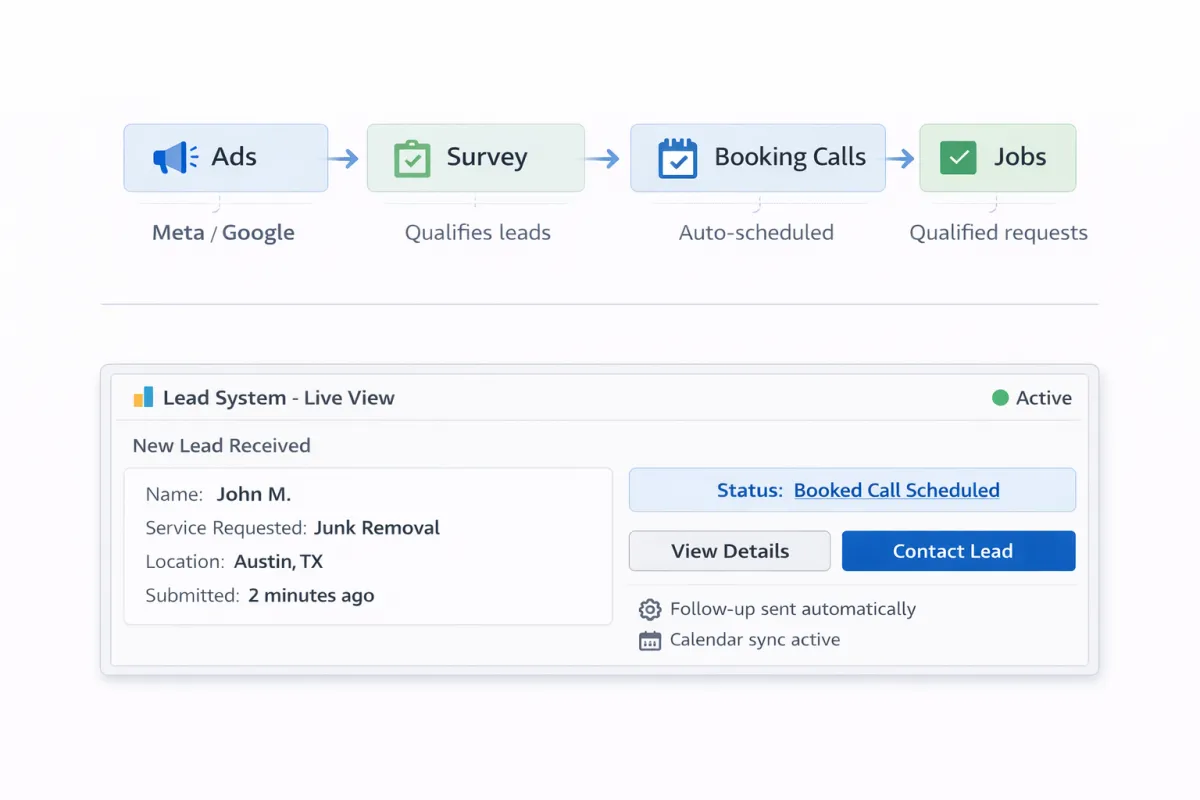Click the Auto-scheduled label under Booking Calls
This screenshot has height=800, width=1200.
point(756,233)
